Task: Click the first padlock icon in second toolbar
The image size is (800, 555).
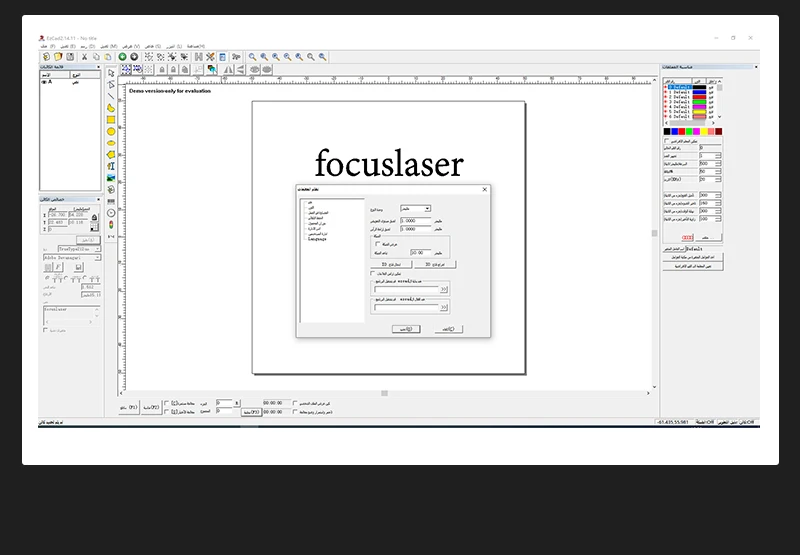Action: tap(162, 69)
